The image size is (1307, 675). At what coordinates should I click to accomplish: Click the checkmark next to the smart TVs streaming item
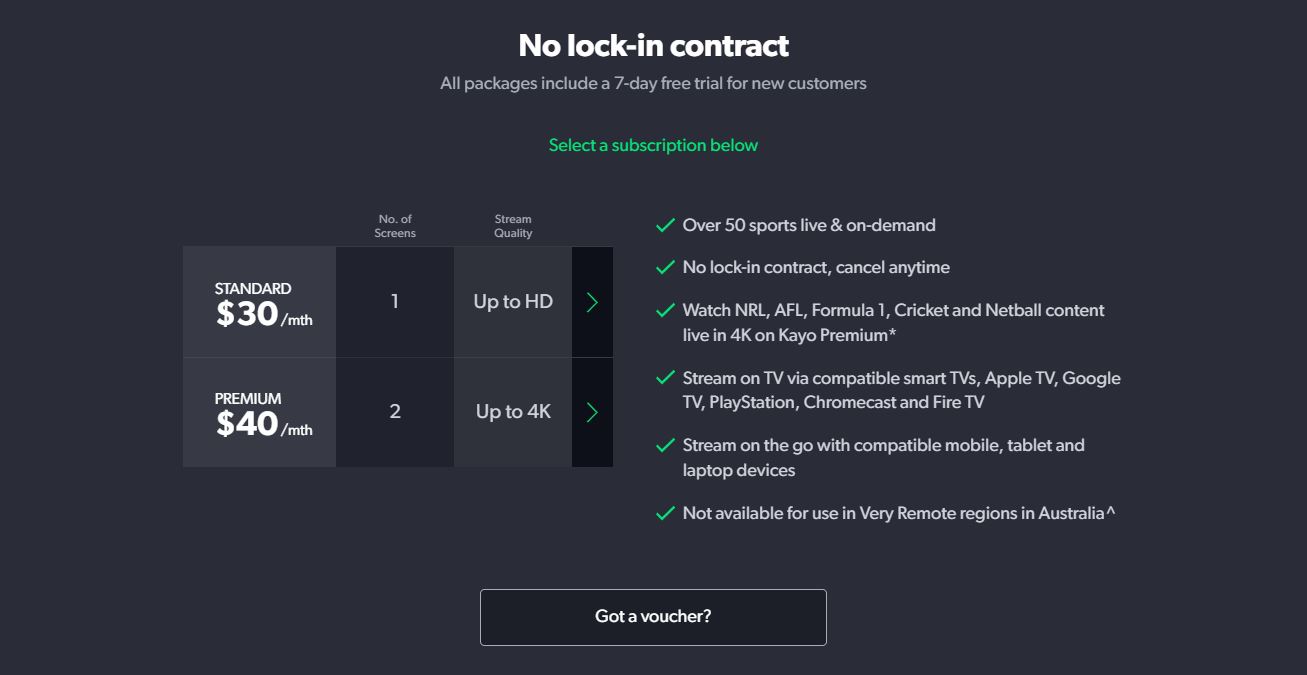click(x=665, y=378)
